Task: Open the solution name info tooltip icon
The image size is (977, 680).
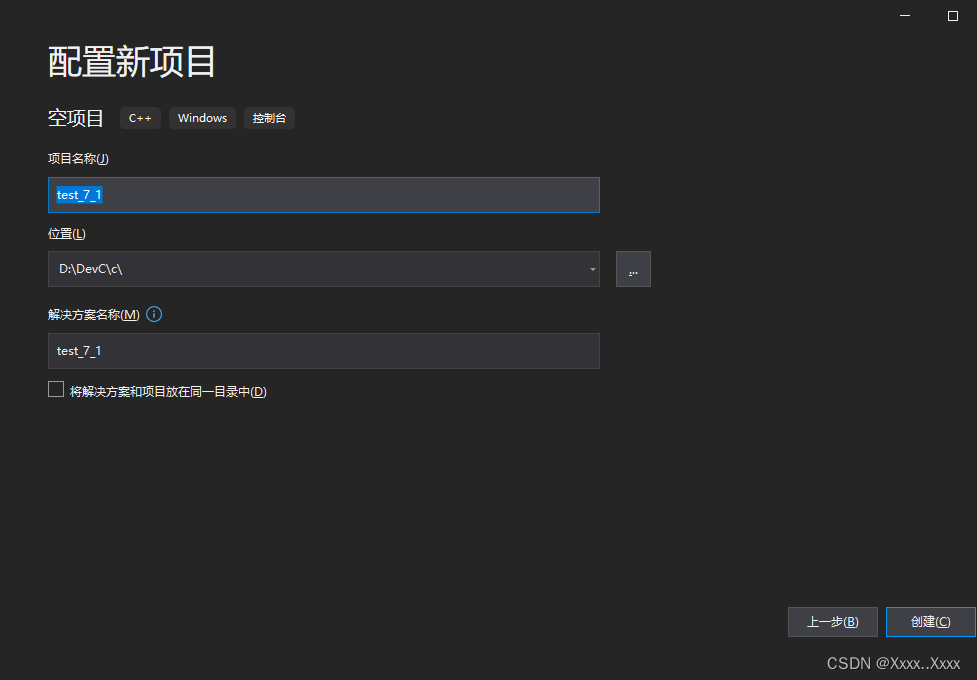Action: pos(153,314)
